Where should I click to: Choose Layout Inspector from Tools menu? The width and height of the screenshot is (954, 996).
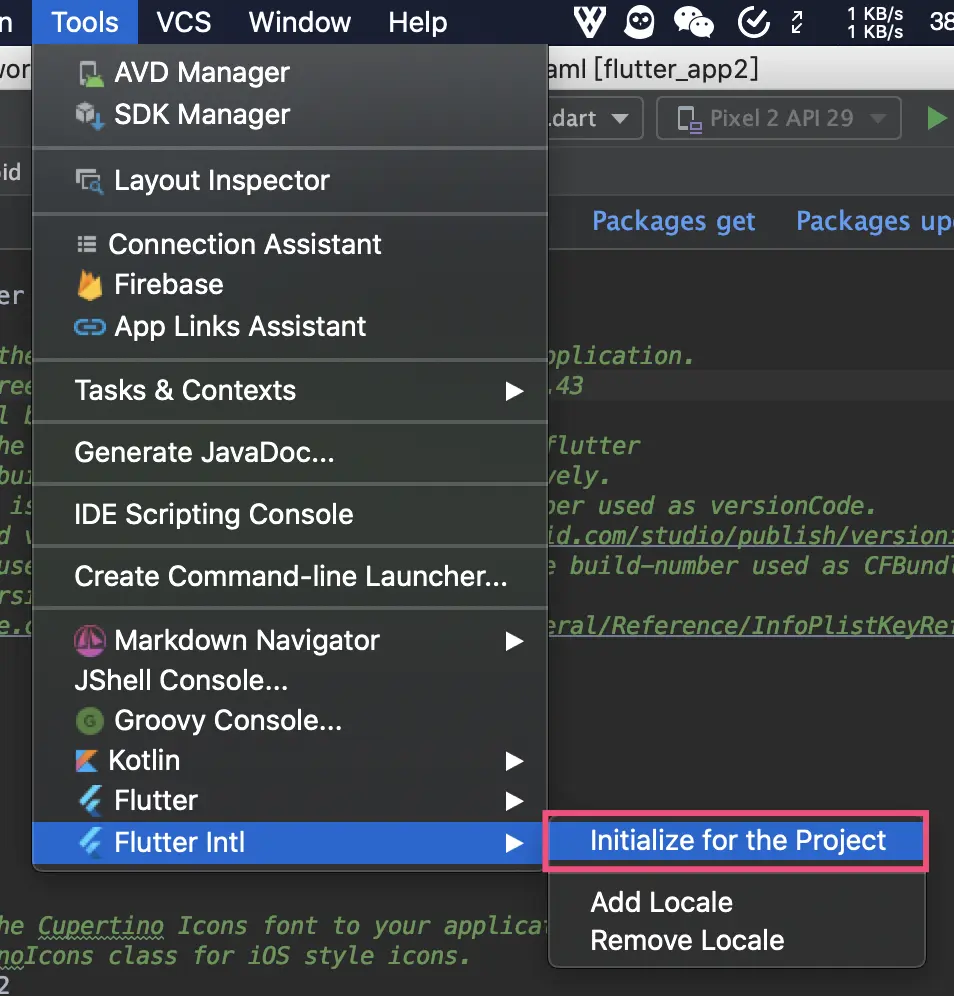point(290,181)
